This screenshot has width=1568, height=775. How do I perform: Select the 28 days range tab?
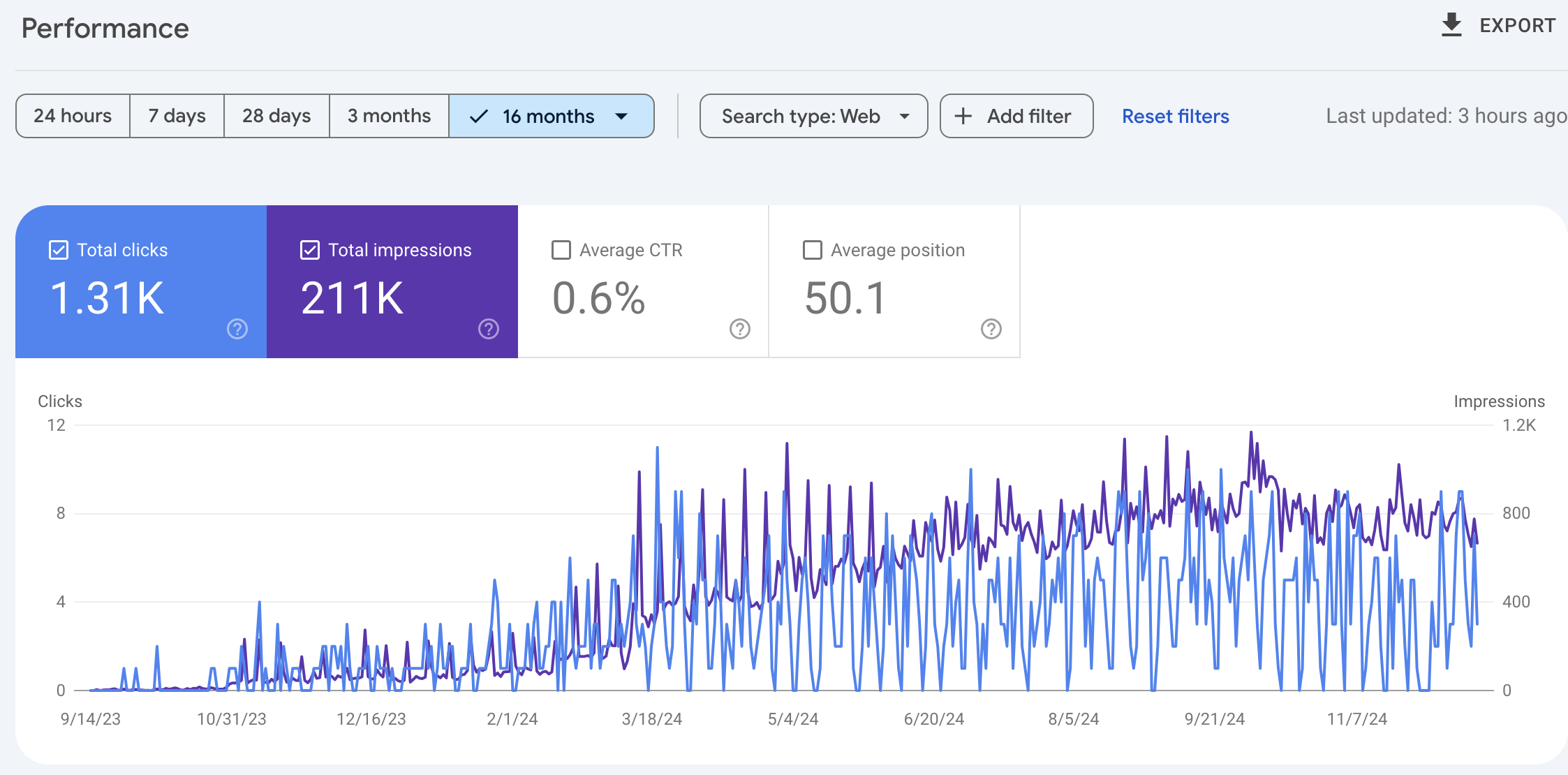276,116
